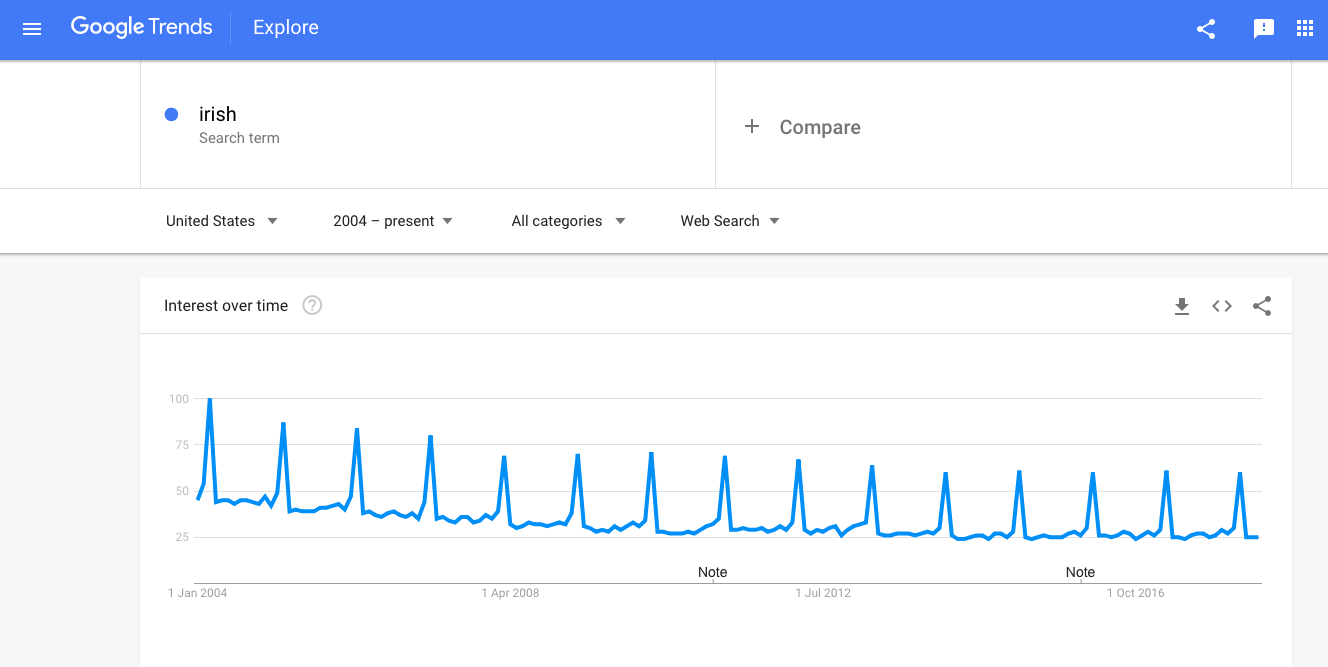Viewport: 1328px width, 667px height.
Task: Edit the irish search term
Action: pyautogui.click(x=218, y=114)
